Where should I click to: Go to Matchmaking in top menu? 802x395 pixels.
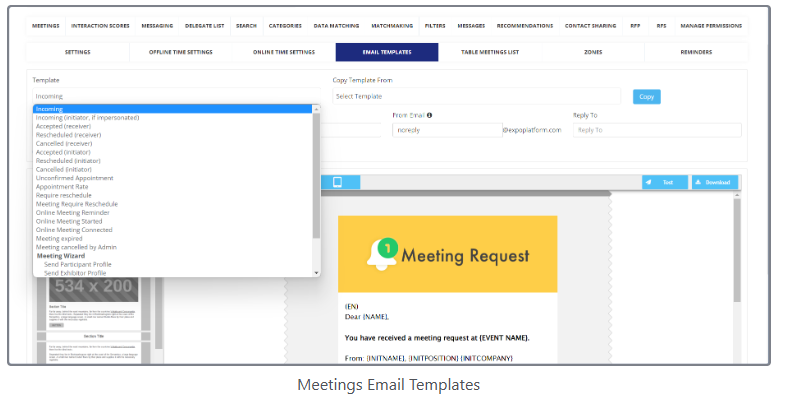coord(392,26)
